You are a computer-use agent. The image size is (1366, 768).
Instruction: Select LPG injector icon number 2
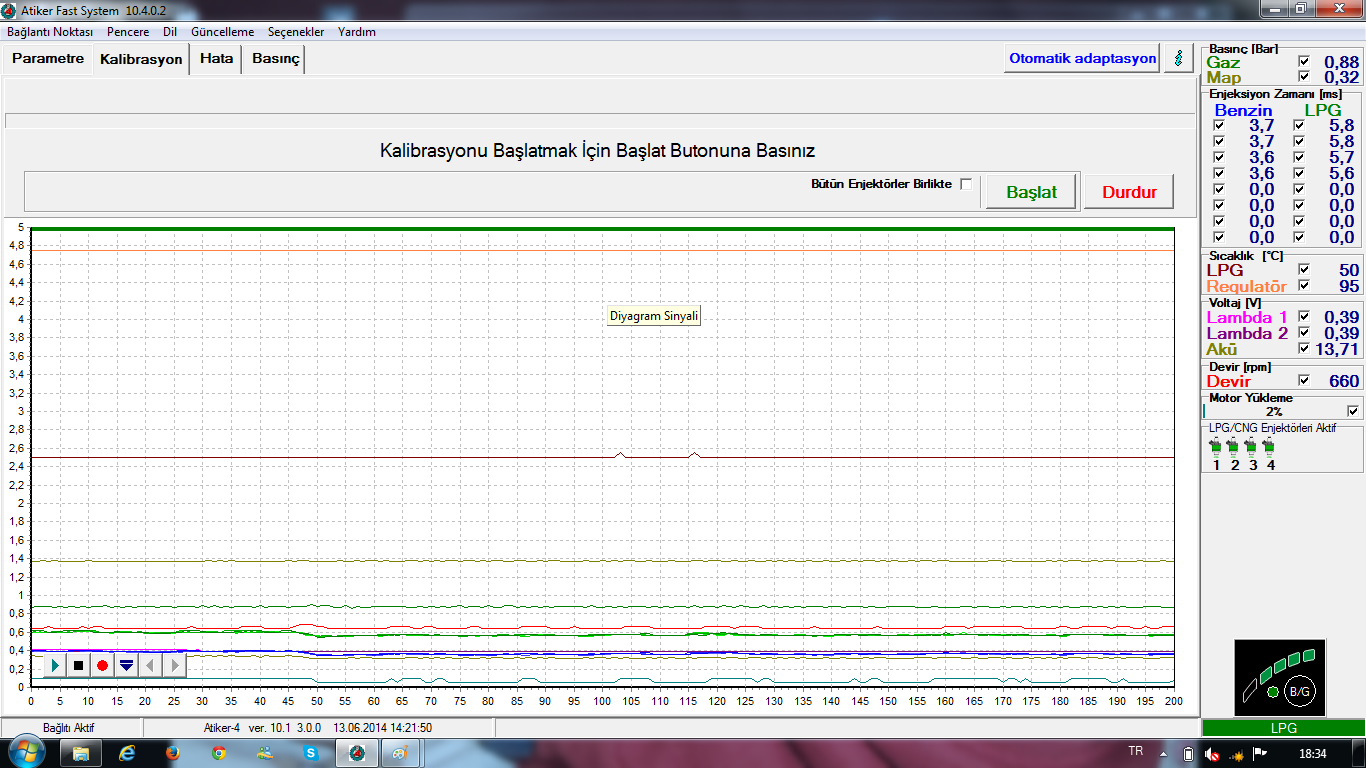[x=1234, y=446]
